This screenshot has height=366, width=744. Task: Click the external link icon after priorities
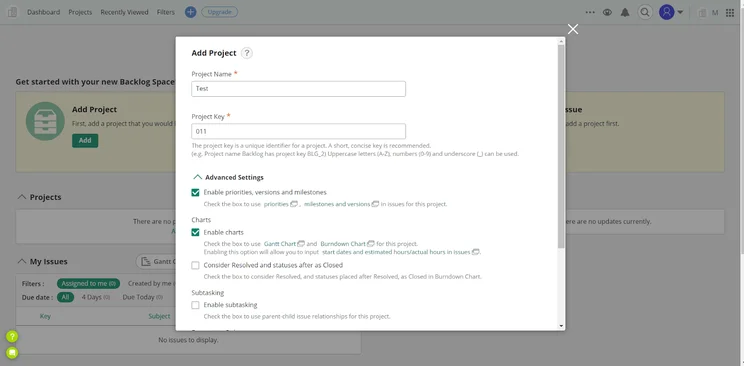pos(294,204)
